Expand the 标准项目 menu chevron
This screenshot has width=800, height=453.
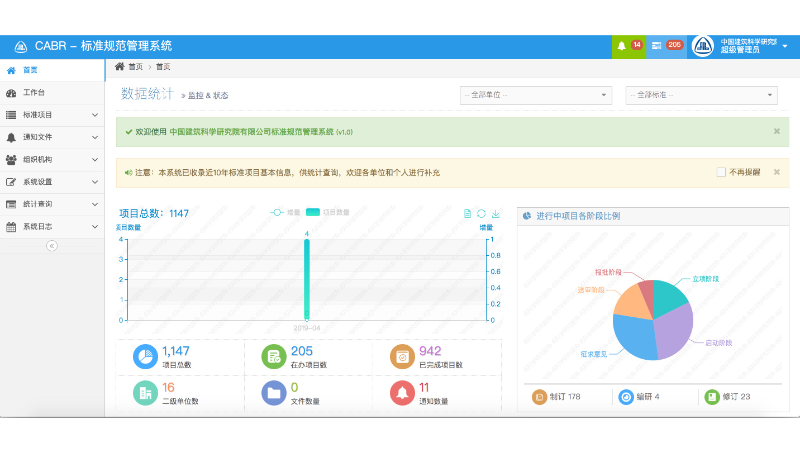click(95, 115)
